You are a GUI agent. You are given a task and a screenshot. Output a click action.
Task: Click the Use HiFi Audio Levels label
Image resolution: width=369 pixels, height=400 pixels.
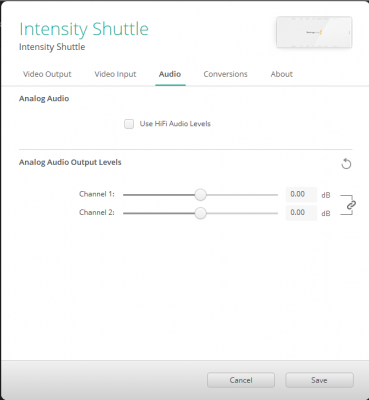(175, 124)
